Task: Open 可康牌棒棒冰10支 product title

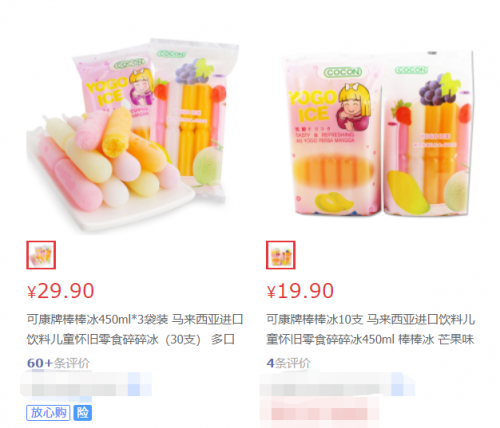Action: tap(371, 329)
